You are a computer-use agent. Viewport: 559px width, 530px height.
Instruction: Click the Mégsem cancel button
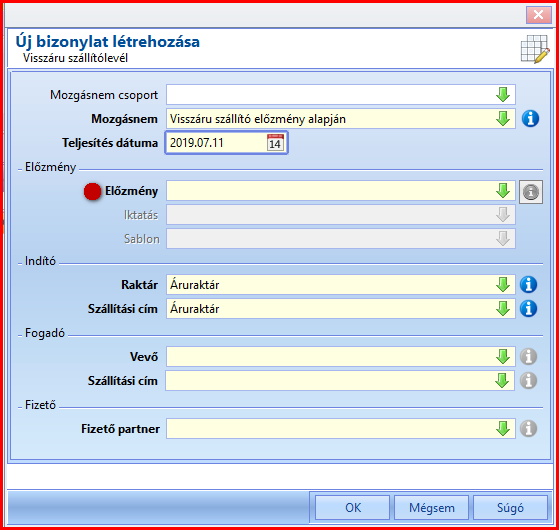coord(431,507)
